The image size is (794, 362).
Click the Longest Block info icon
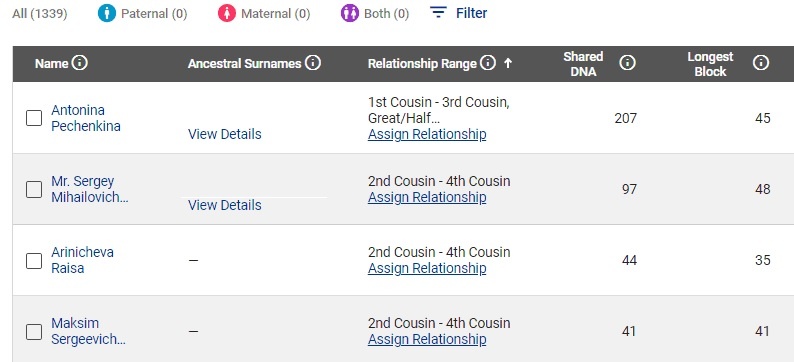pos(761,63)
